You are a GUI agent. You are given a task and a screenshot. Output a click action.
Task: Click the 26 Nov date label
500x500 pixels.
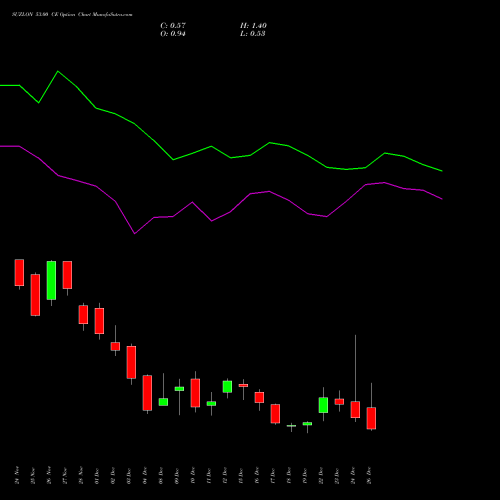[49, 475]
